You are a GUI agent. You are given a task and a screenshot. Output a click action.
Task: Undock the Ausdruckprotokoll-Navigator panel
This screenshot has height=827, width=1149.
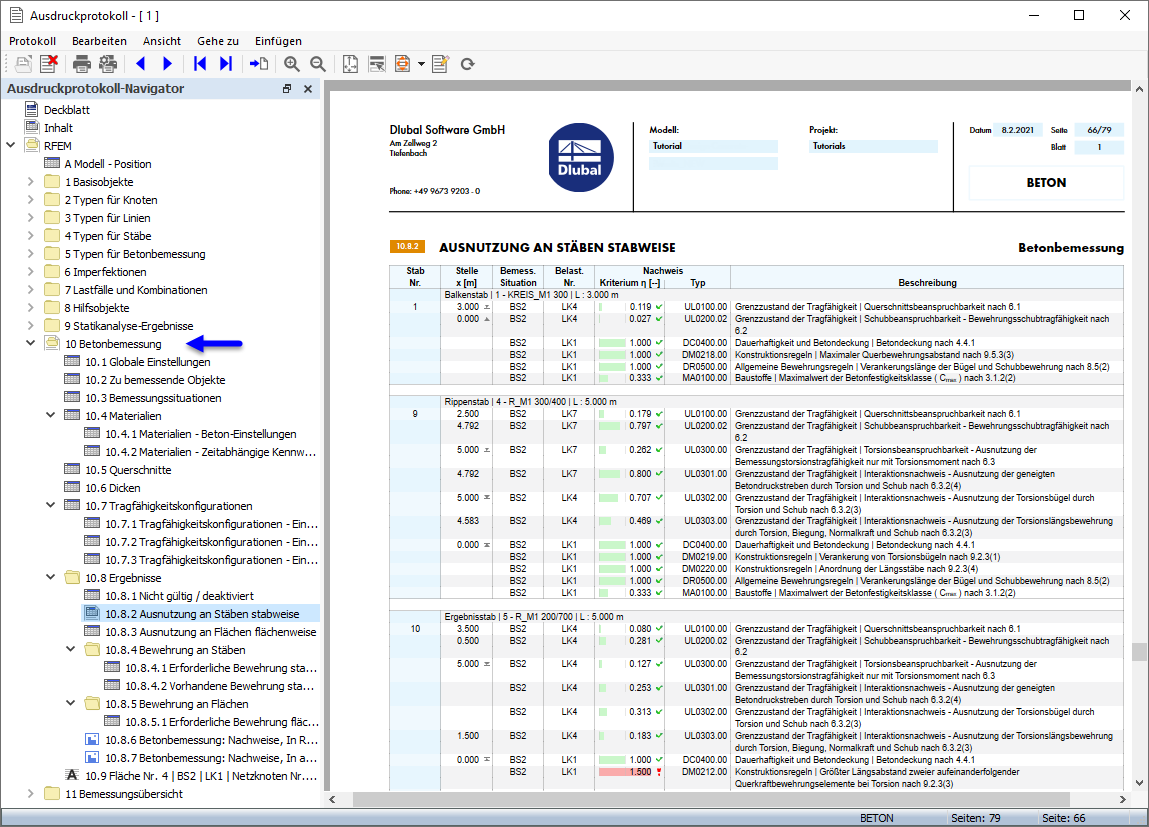(x=287, y=89)
